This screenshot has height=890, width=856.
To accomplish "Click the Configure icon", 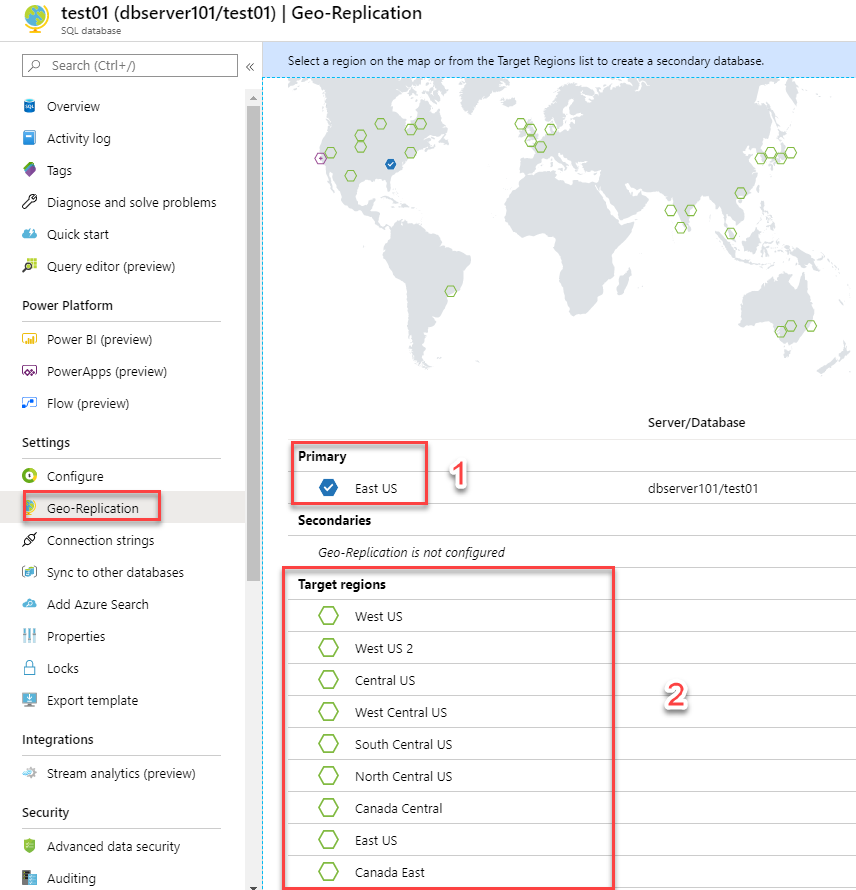I will pos(30,476).
